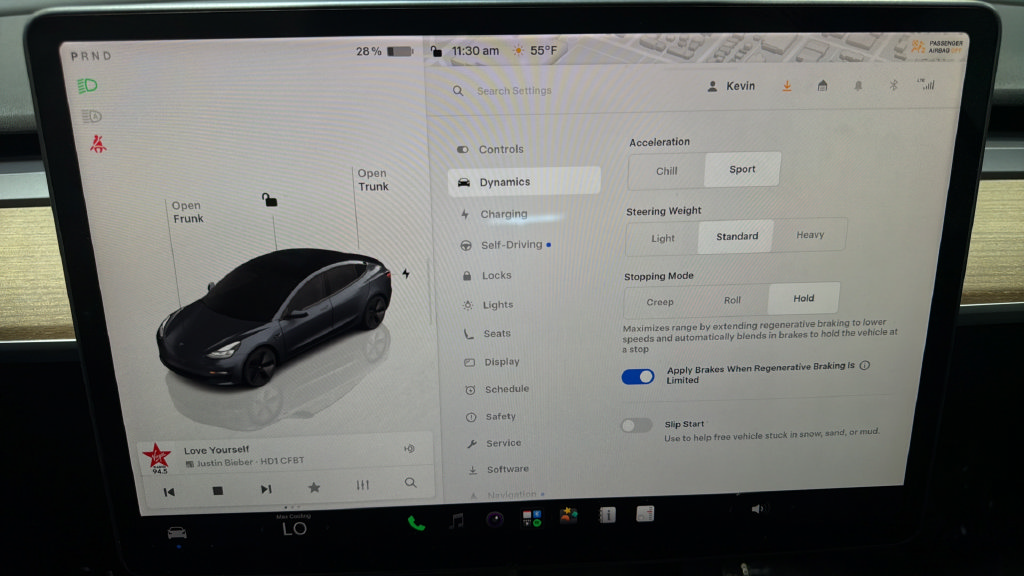Tap Open Trunk
Image resolution: width=1024 pixels, height=576 pixels.
coord(373,180)
